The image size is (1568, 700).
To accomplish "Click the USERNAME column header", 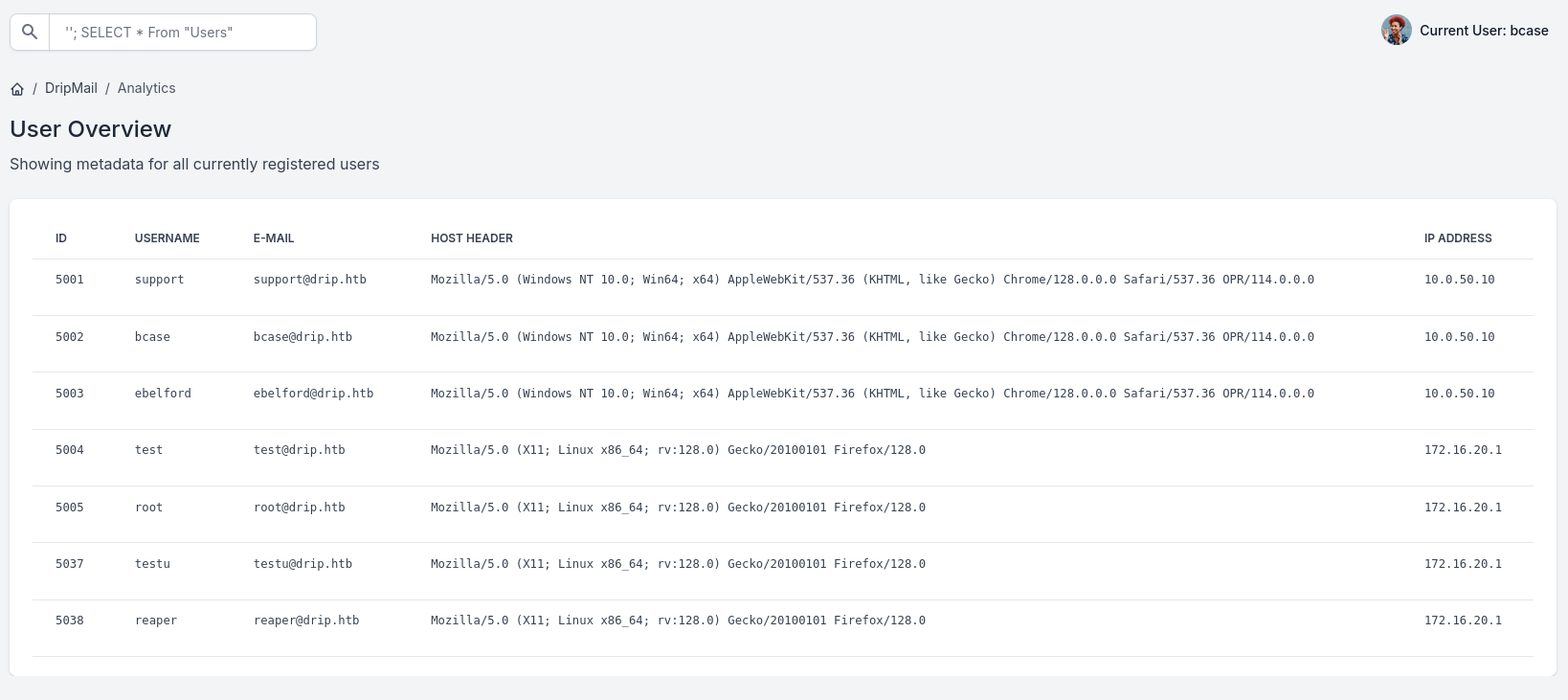I will pyautogui.click(x=167, y=238).
